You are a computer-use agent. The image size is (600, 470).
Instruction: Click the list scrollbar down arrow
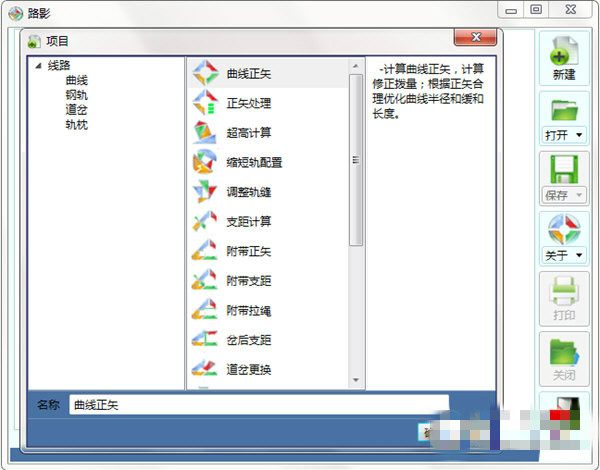point(356,380)
